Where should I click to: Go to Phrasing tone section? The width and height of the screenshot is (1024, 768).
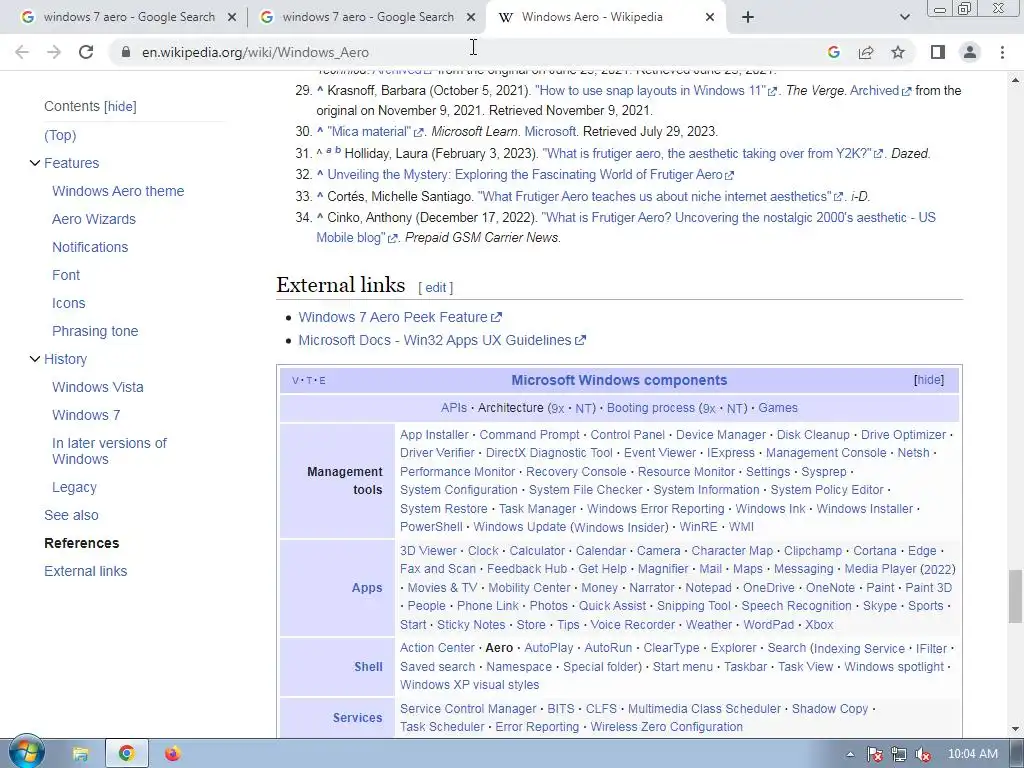point(95,331)
